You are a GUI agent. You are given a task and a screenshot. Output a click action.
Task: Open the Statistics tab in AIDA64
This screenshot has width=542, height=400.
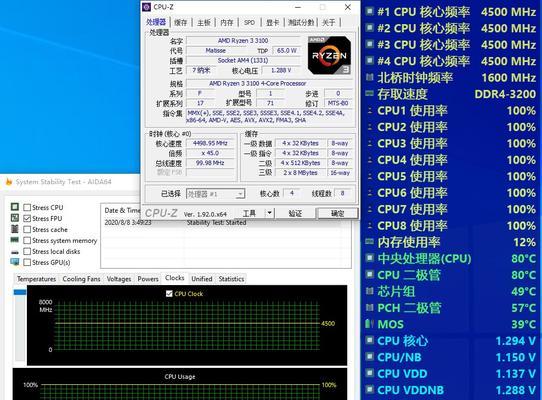click(231, 279)
